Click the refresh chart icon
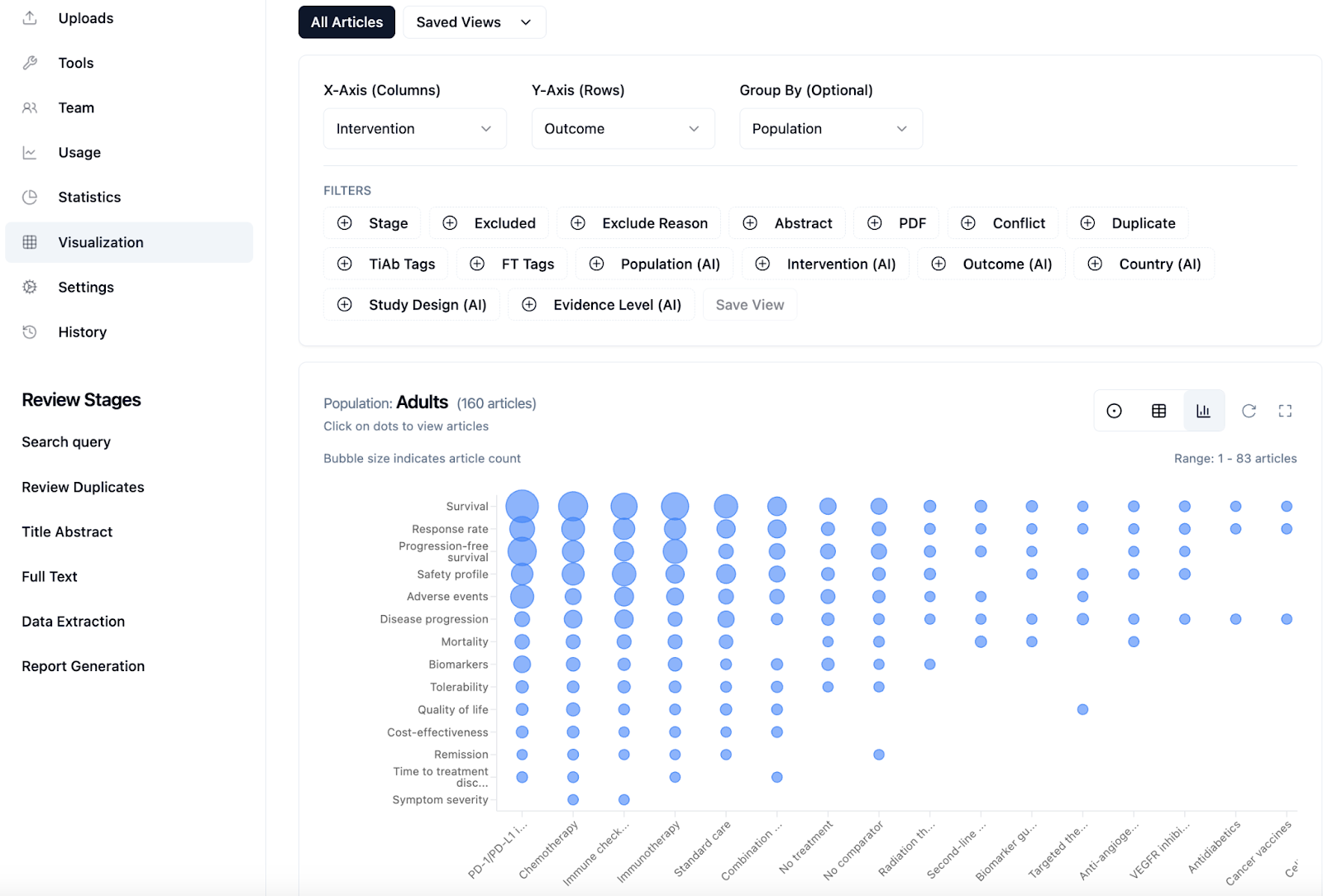This screenshot has height=896, width=1323. pyautogui.click(x=1249, y=411)
